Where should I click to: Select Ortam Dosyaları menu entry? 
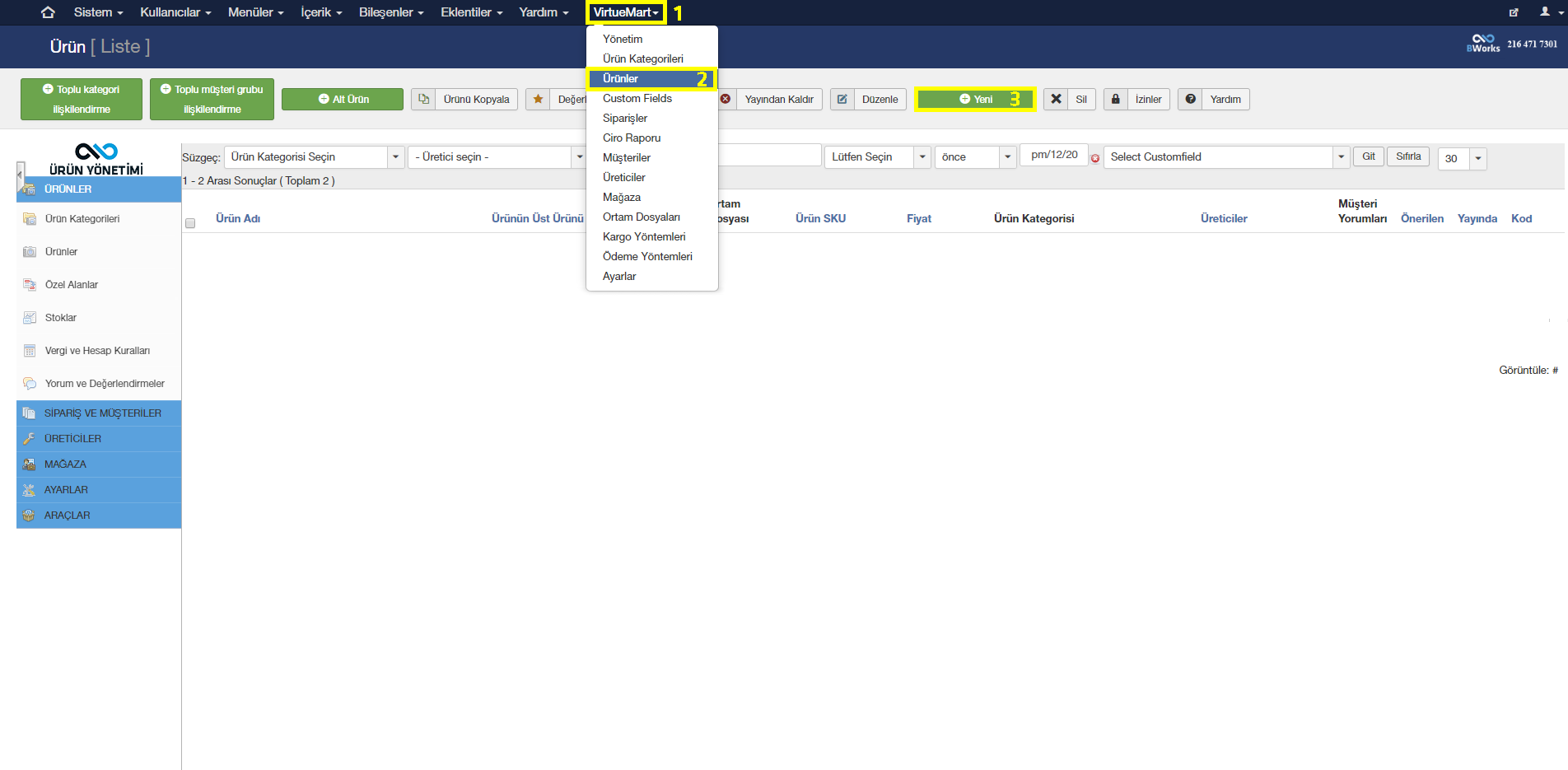click(x=642, y=217)
